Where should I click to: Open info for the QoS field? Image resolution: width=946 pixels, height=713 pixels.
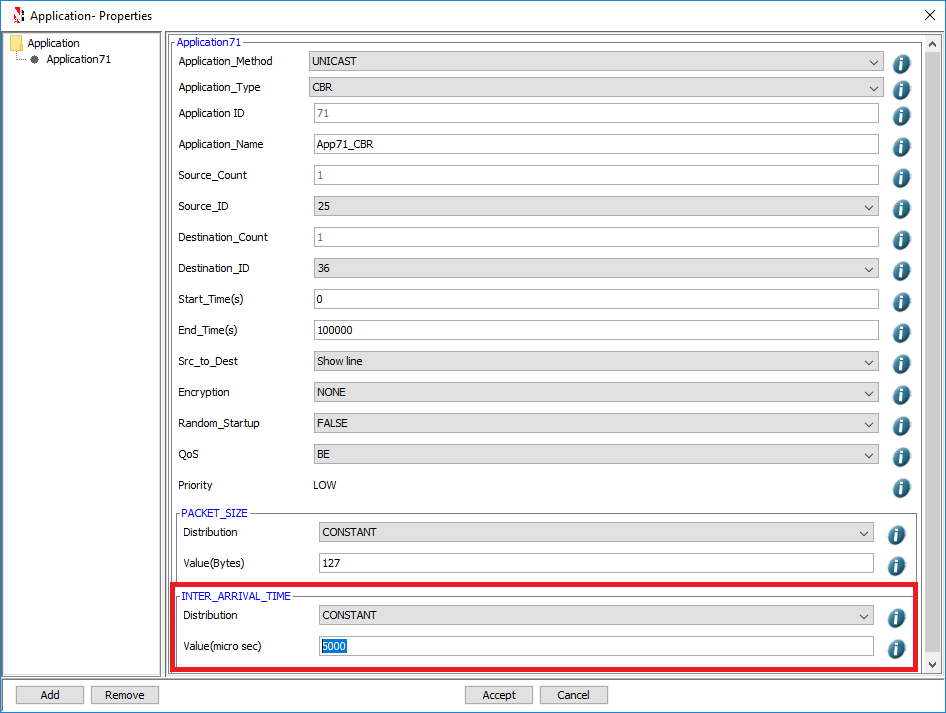pyautogui.click(x=901, y=456)
